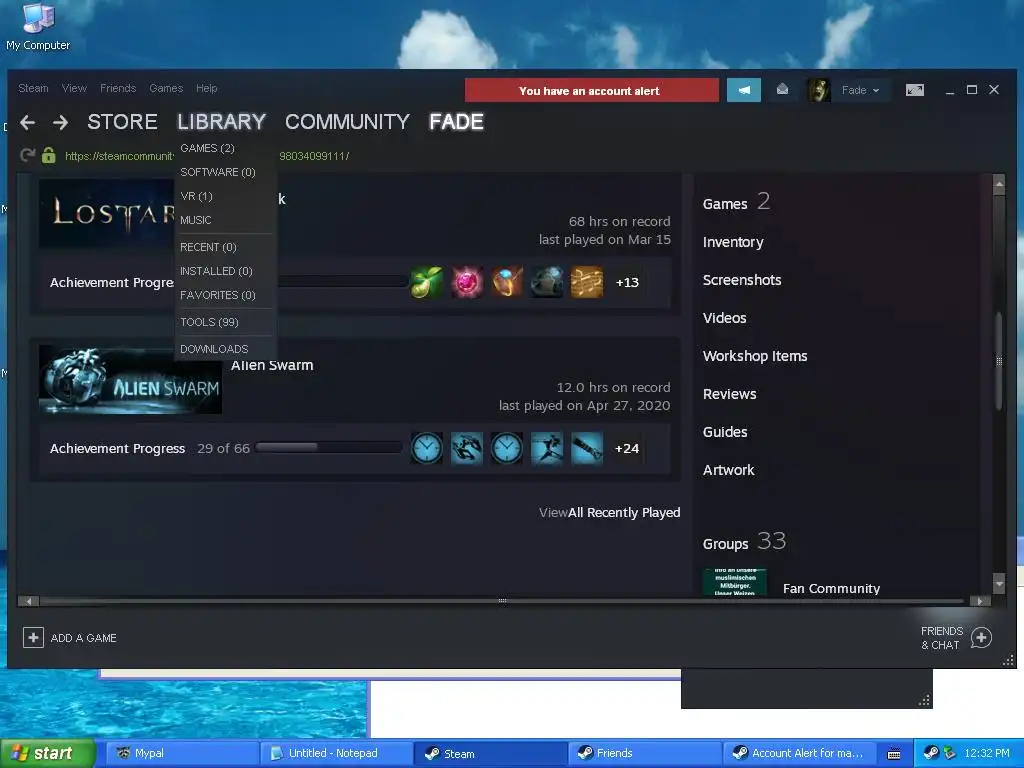Screen dimensions: 1024x768
Task: Click the running figure Alien Swarm achievement
Action: 547,448
